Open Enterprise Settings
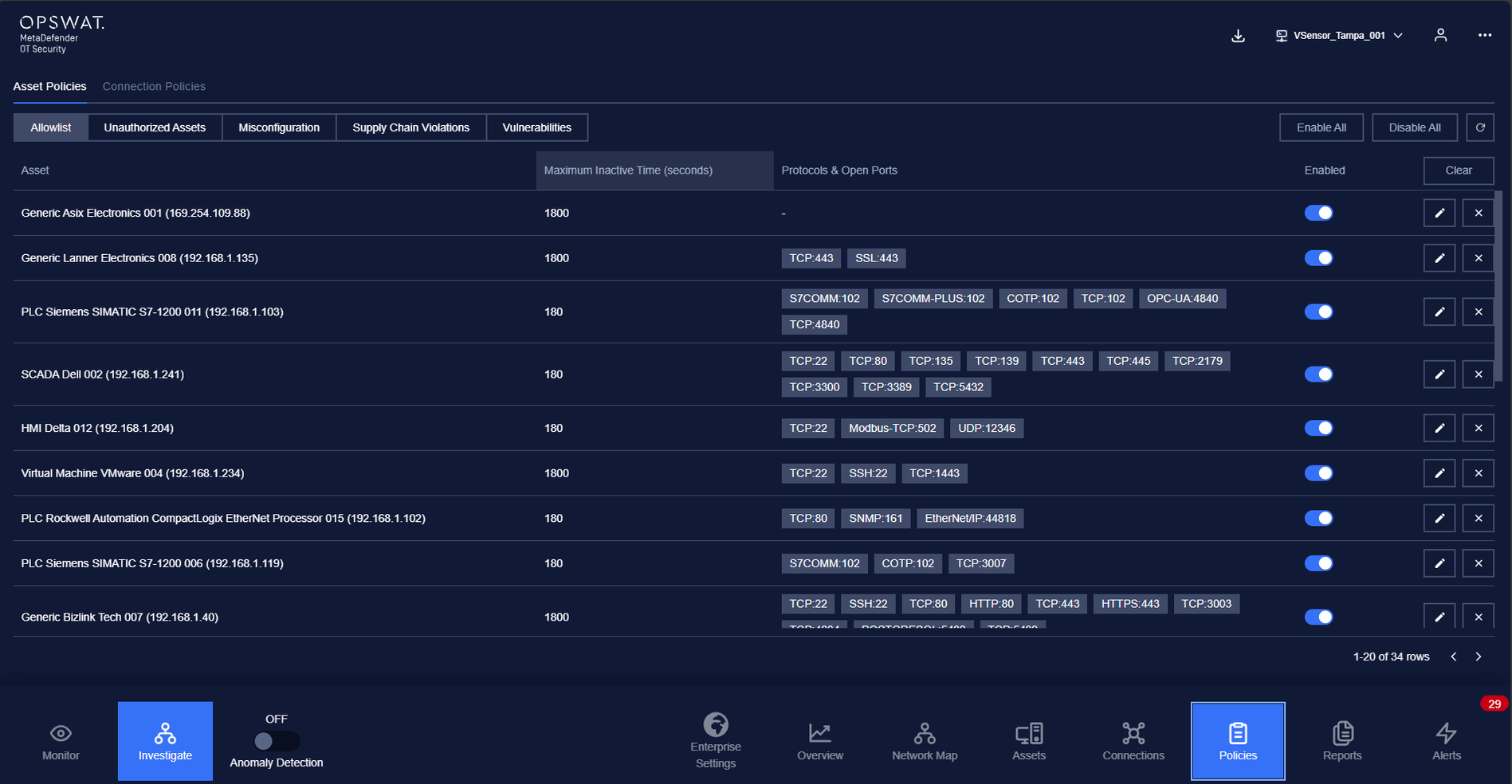This screenshot has height=784, width=1512. (x=716, y=742)
